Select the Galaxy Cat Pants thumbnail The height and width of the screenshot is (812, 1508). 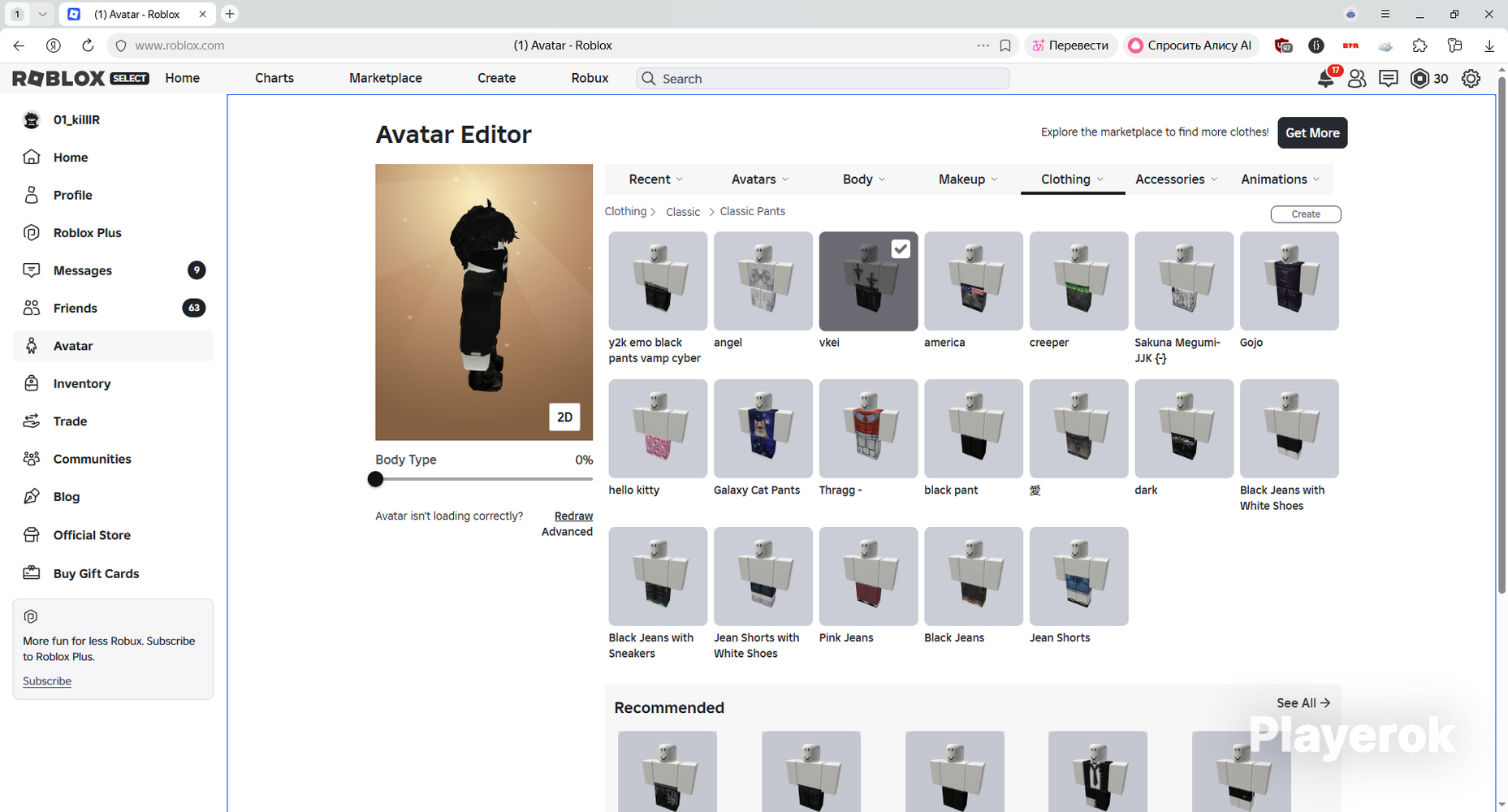coord(763,429)
